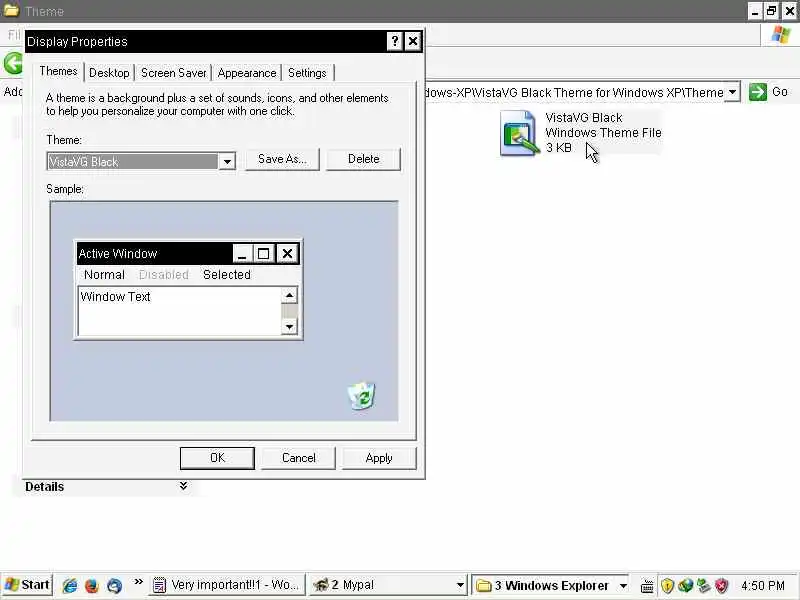This screenshot has width=800, height=600.
Task: Click the folder icon in Theme title bar
Action: pyautogui.click(x=11, y=10)
